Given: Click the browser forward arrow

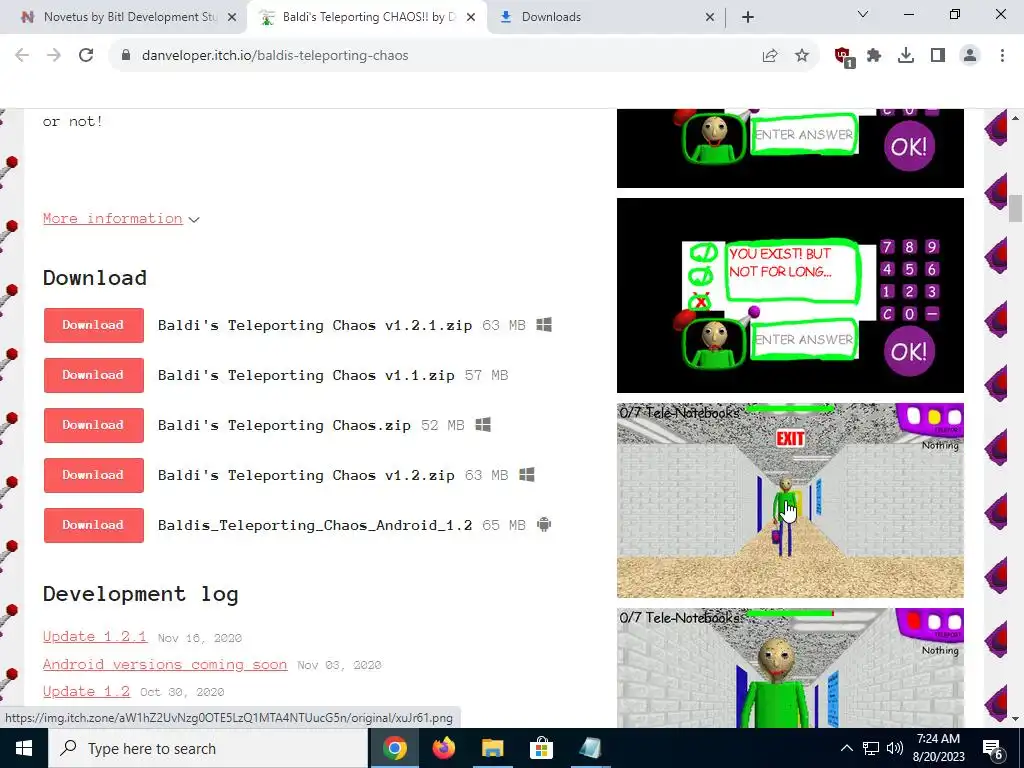Looking at the screenshot, I should (x=54, y=56).
